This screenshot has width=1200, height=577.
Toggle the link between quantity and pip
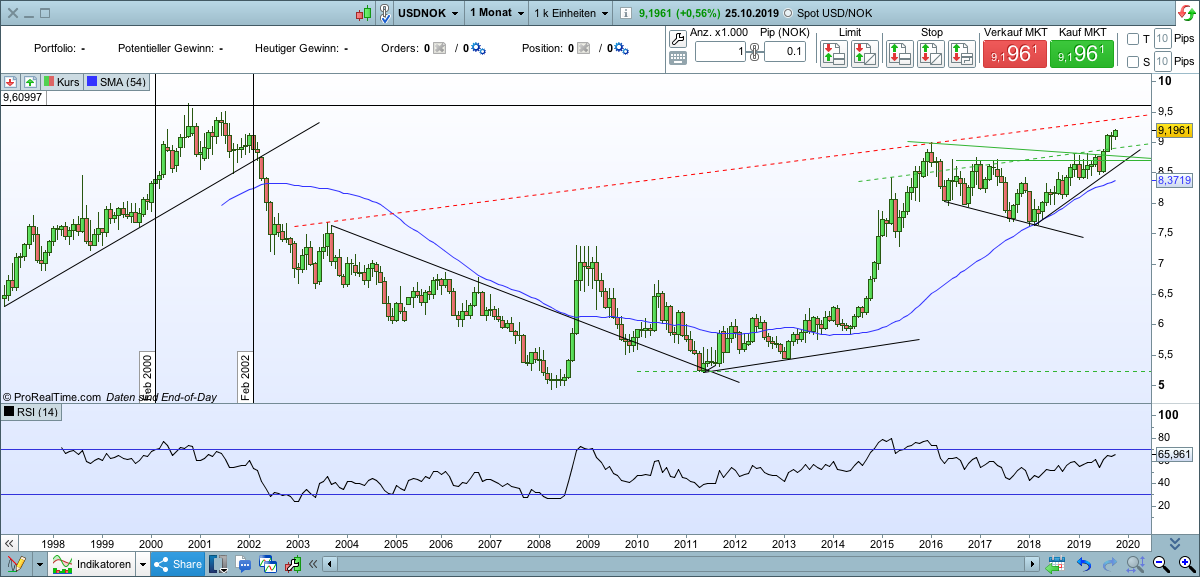pyautogui.click(x=754, y=52)
